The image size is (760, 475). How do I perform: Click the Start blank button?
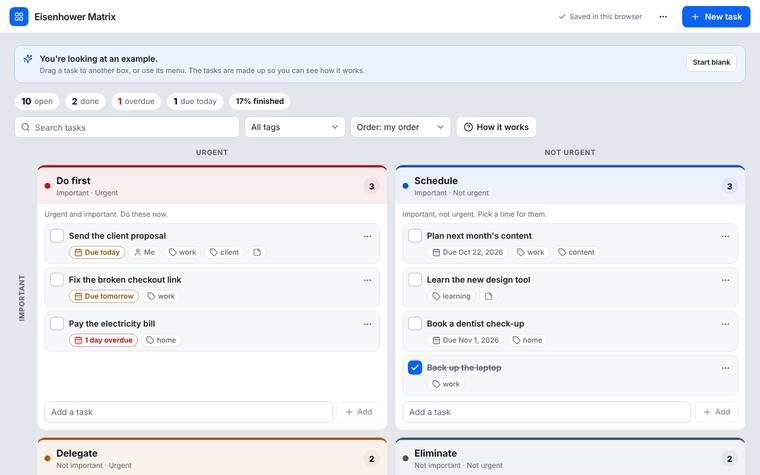tap(711, 62)
